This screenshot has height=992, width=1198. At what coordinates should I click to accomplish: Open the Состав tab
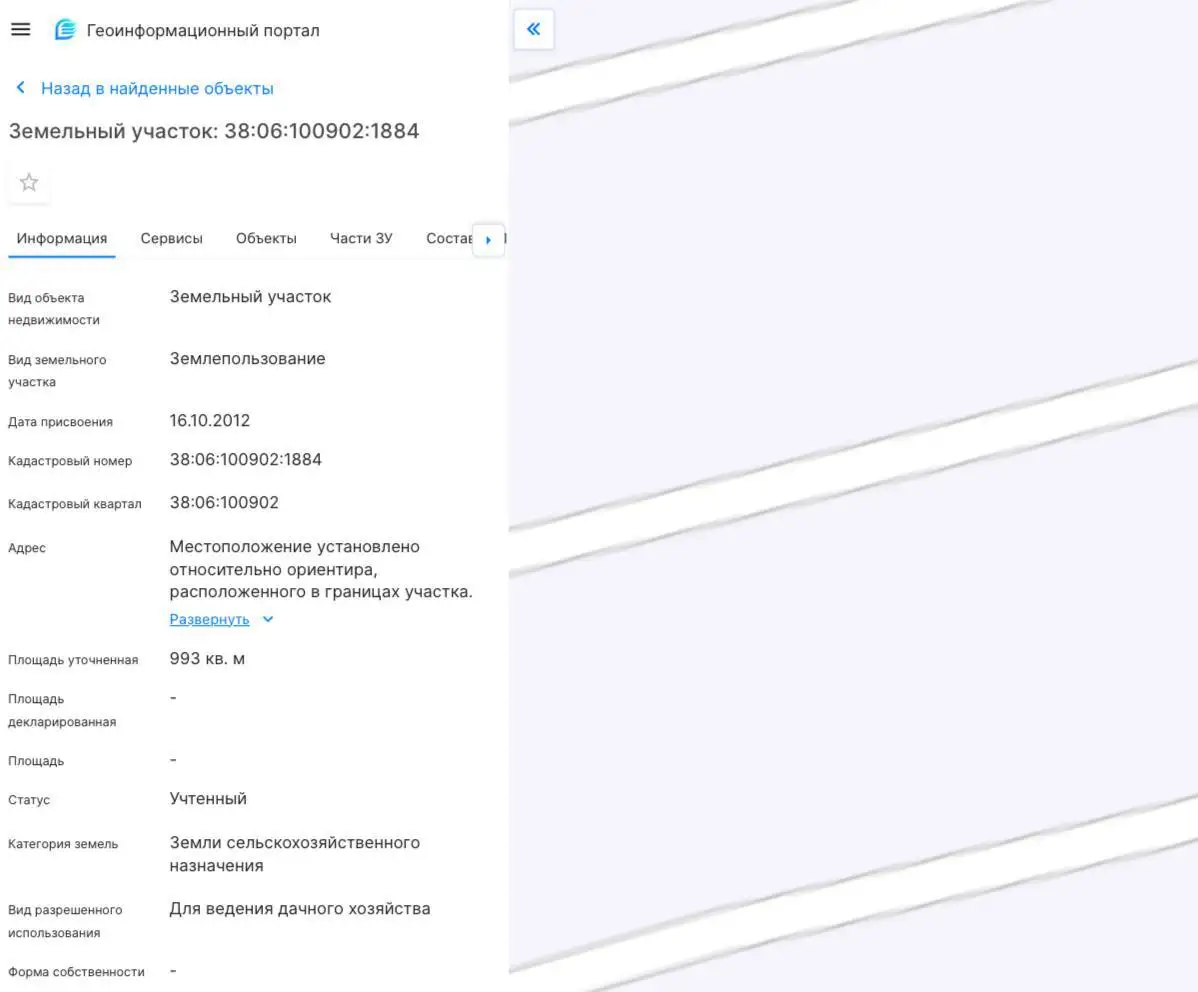point(450,238)
